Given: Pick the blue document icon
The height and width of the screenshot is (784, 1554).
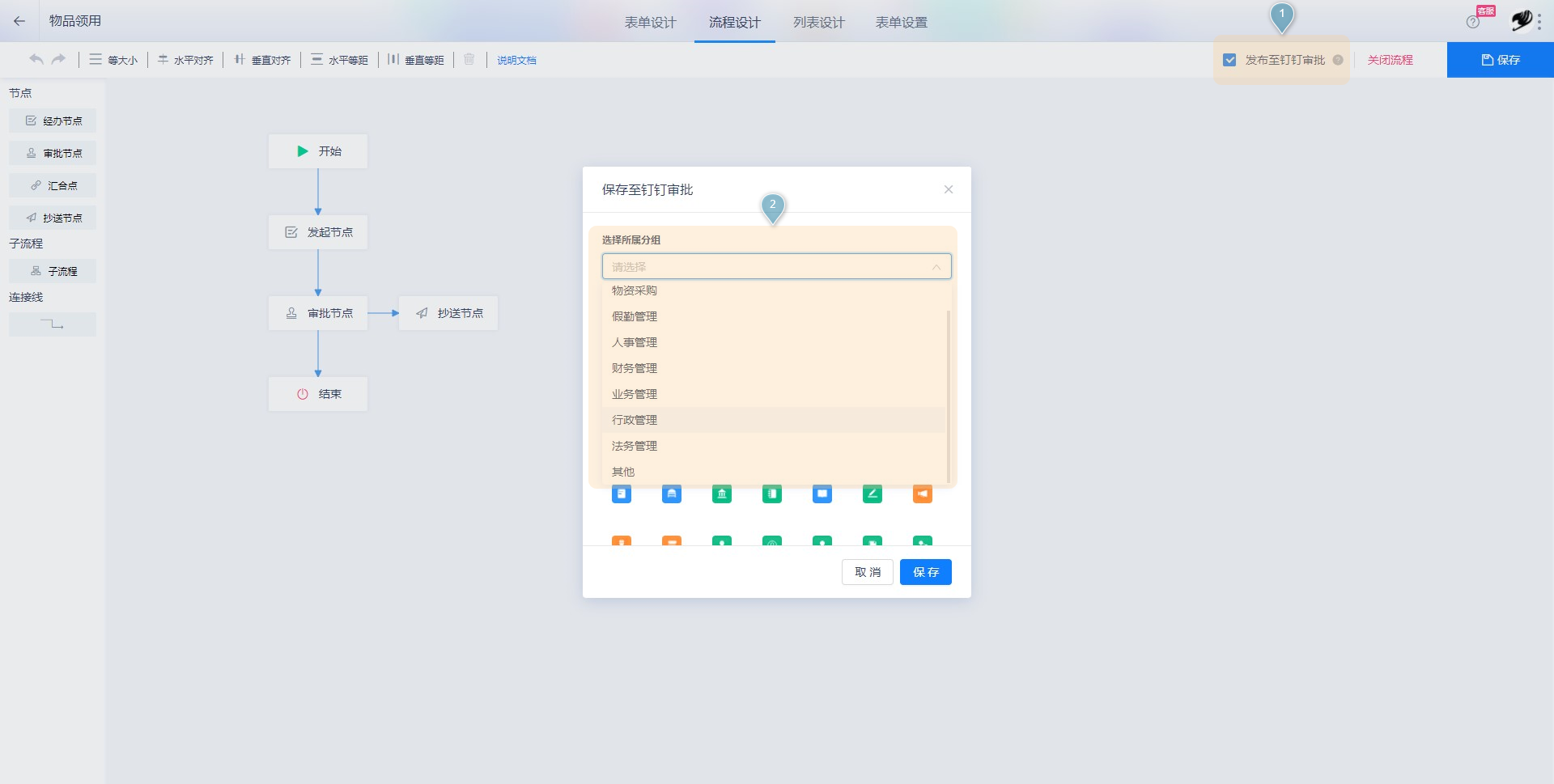Looking at the screenshot, I should point(622,494).
